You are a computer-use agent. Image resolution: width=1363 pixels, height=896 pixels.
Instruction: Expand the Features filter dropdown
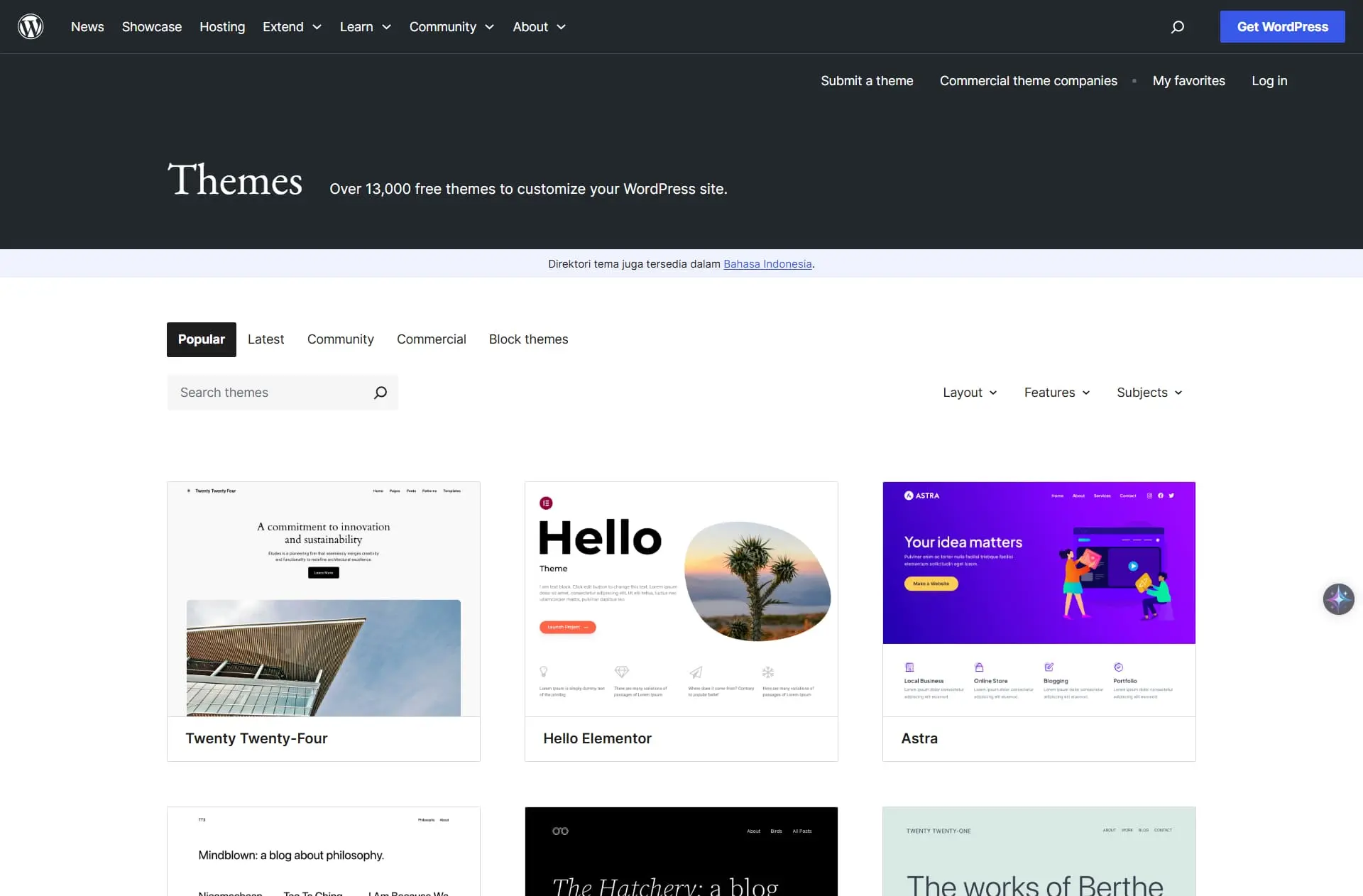click(1056, 393)
